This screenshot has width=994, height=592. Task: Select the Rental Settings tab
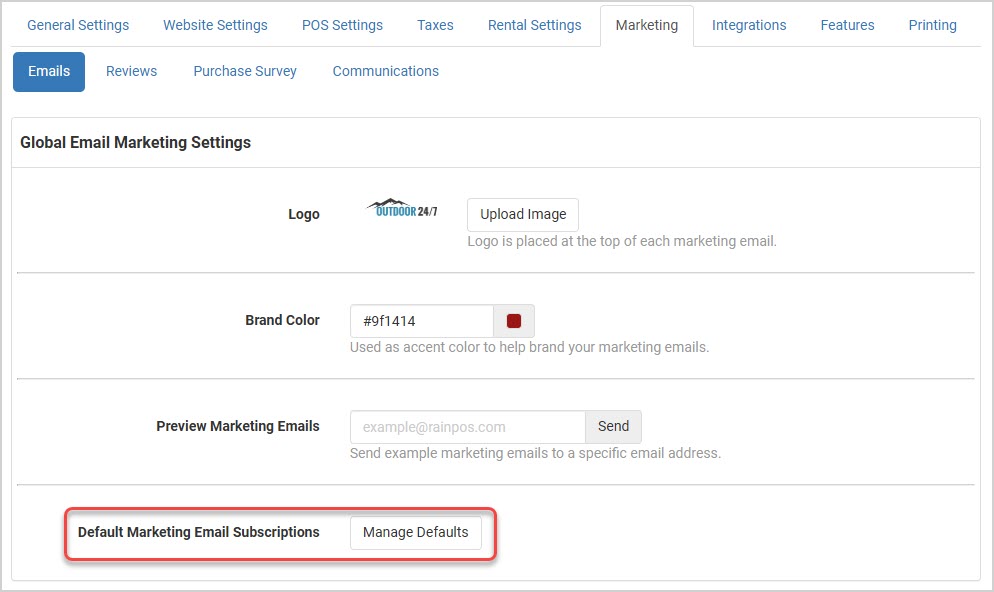click(534, 25)
